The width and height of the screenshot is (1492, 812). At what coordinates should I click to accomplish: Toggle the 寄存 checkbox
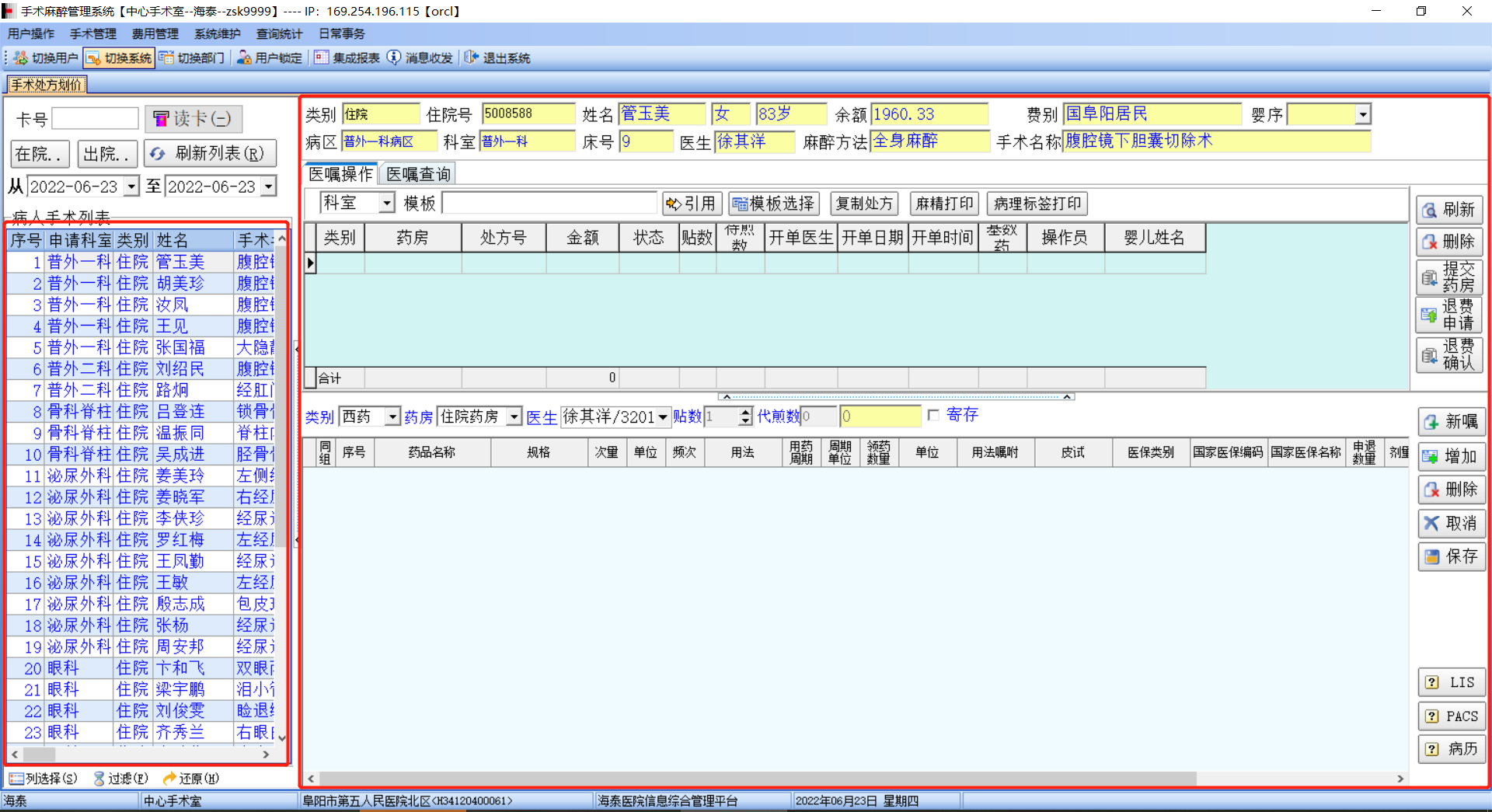click(933, 416)
